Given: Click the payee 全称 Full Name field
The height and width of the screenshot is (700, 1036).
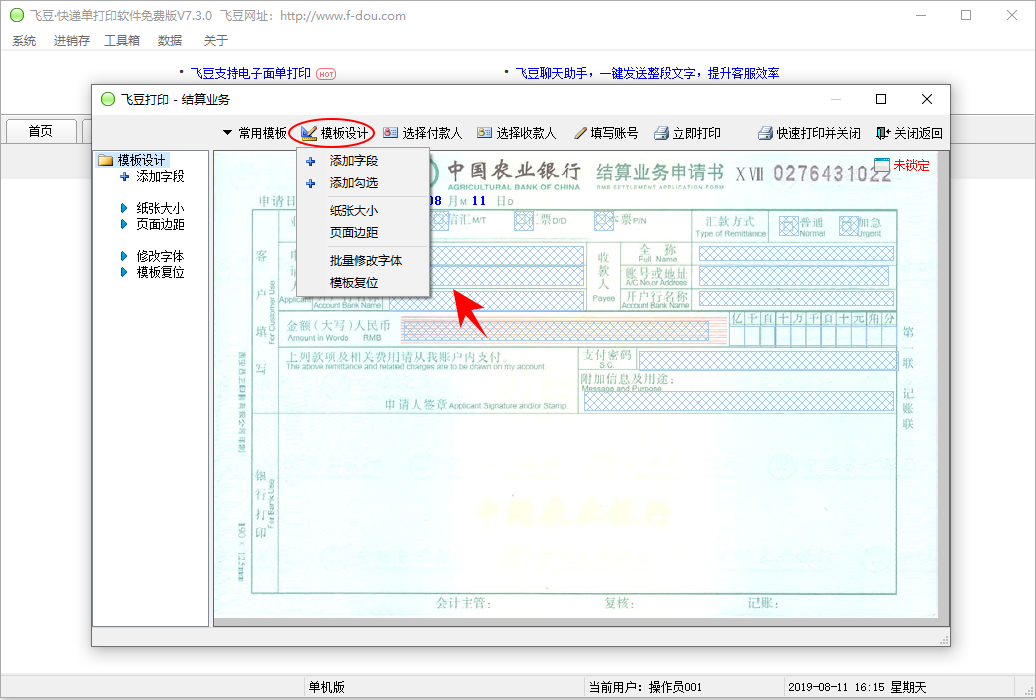Looking at the screenshot, I should coord(796,253).
